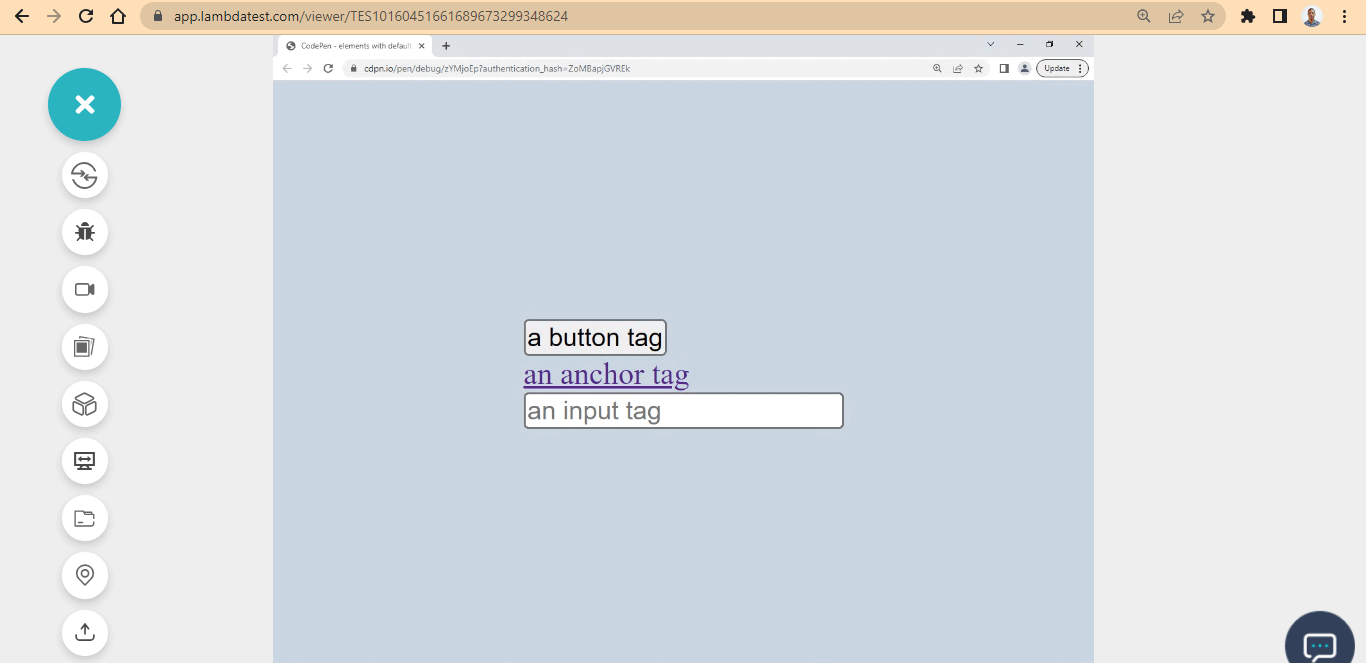Image resolution: width=1366 pixels, height=663 pixels.
Task: Open the screenshot gallery icon
Action: click(85, 347)
